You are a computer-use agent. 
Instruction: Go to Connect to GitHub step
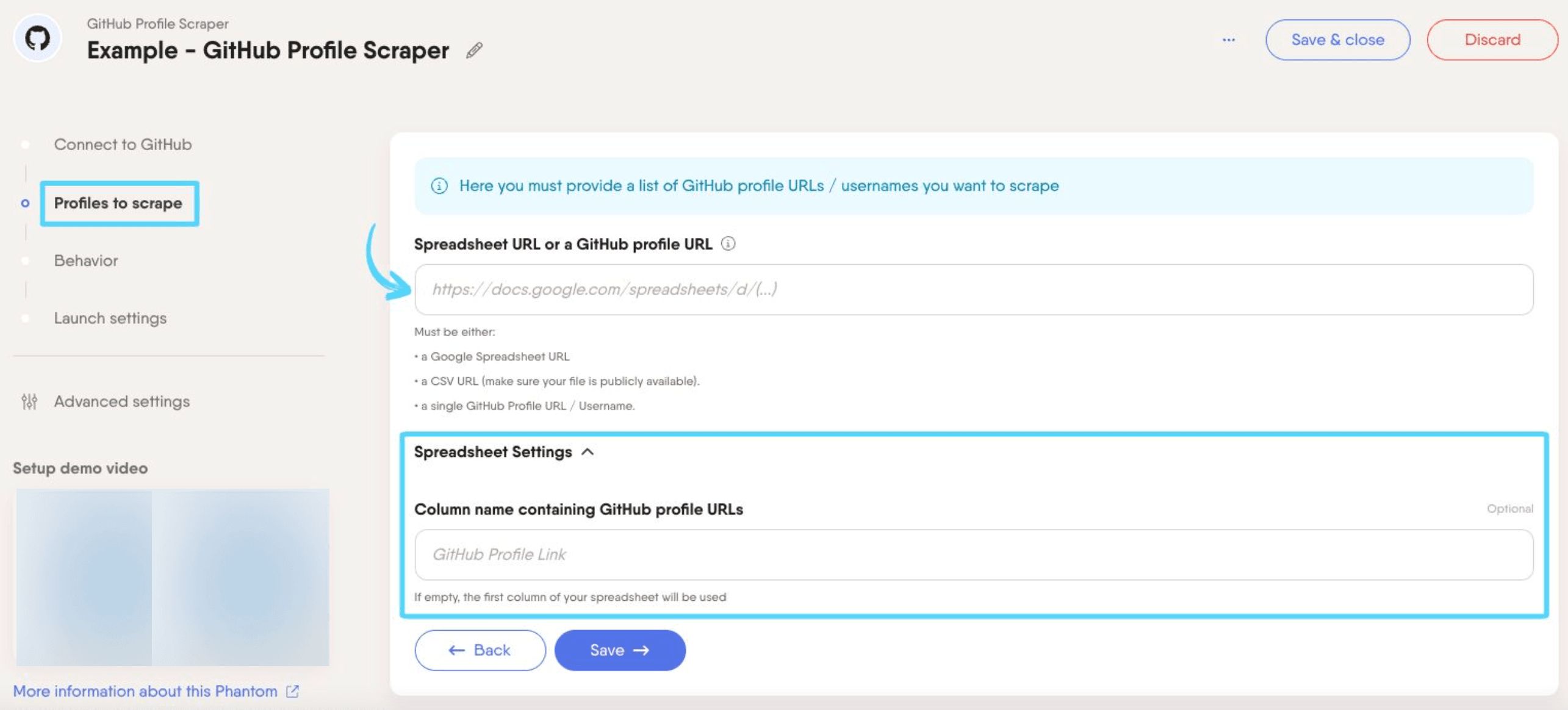point(123,145)
